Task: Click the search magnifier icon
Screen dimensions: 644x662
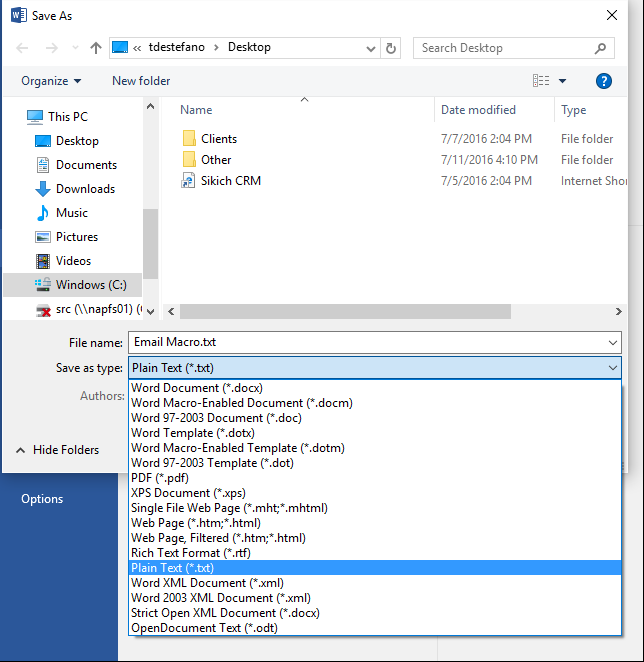Action: [x=600, y=47]
